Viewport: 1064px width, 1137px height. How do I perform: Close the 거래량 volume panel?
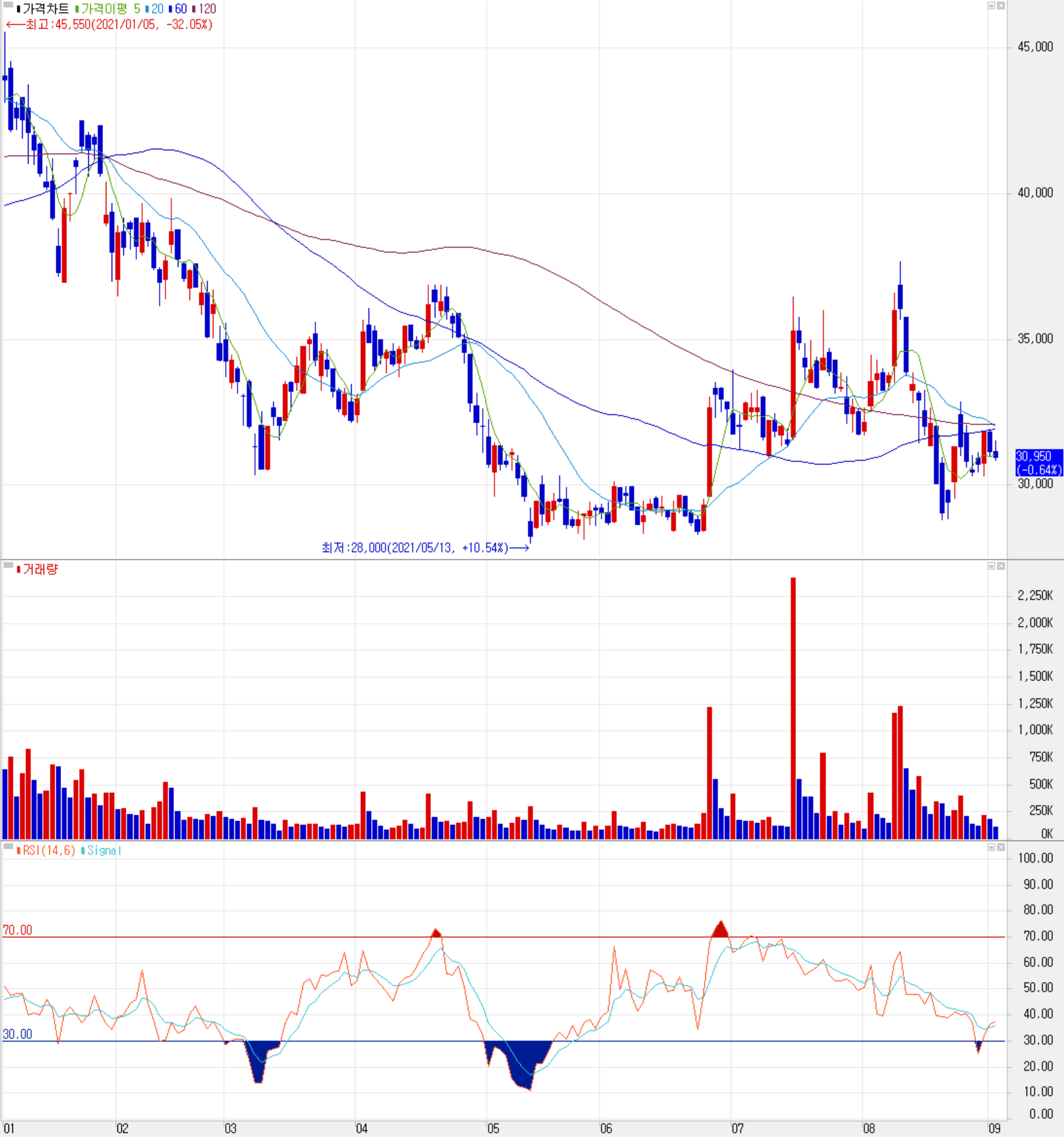[1001, 566]
